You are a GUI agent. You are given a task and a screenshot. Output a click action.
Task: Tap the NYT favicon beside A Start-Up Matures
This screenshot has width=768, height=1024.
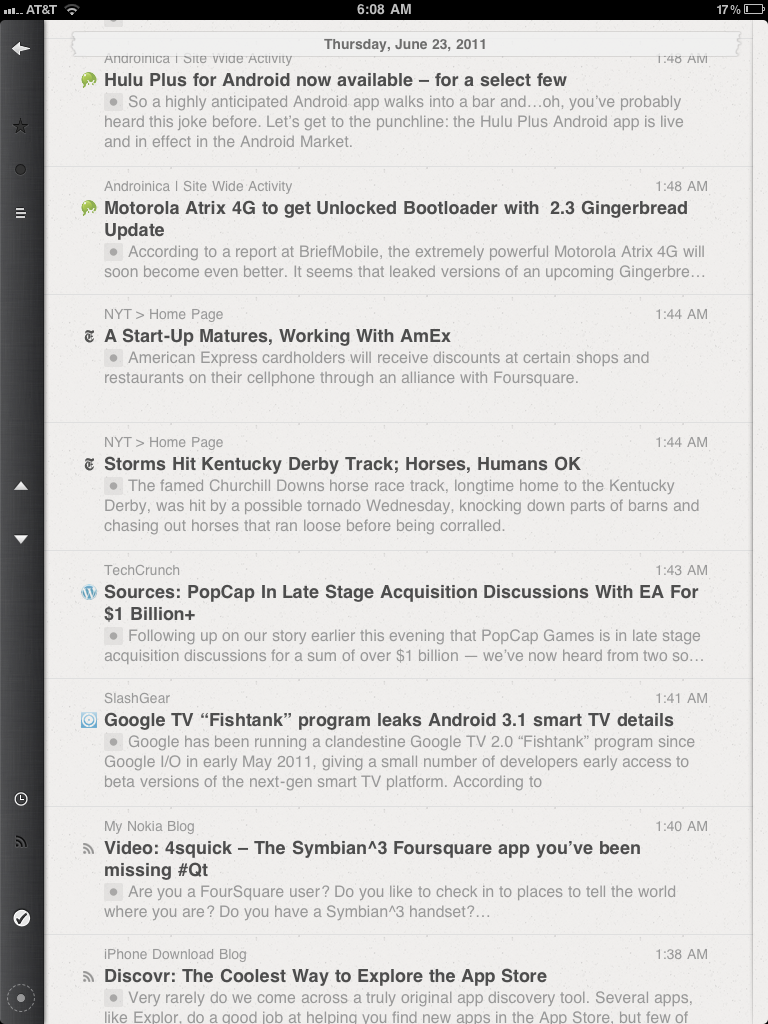point(89,336)
